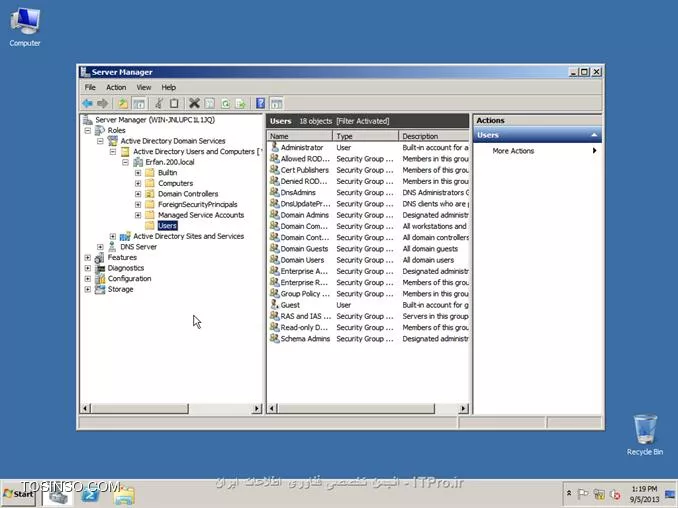Click the Export List icon in the toolbar

click(x=240, y=103)
